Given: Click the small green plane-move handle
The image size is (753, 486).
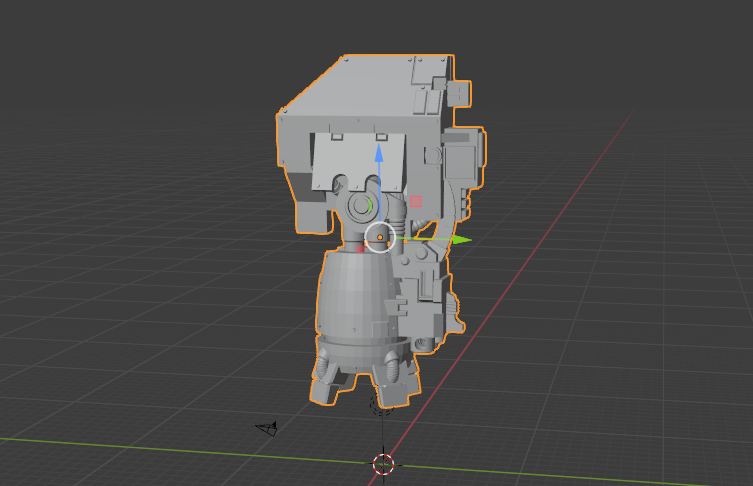Looking at the screenshot, I should [x=371, y=205].
